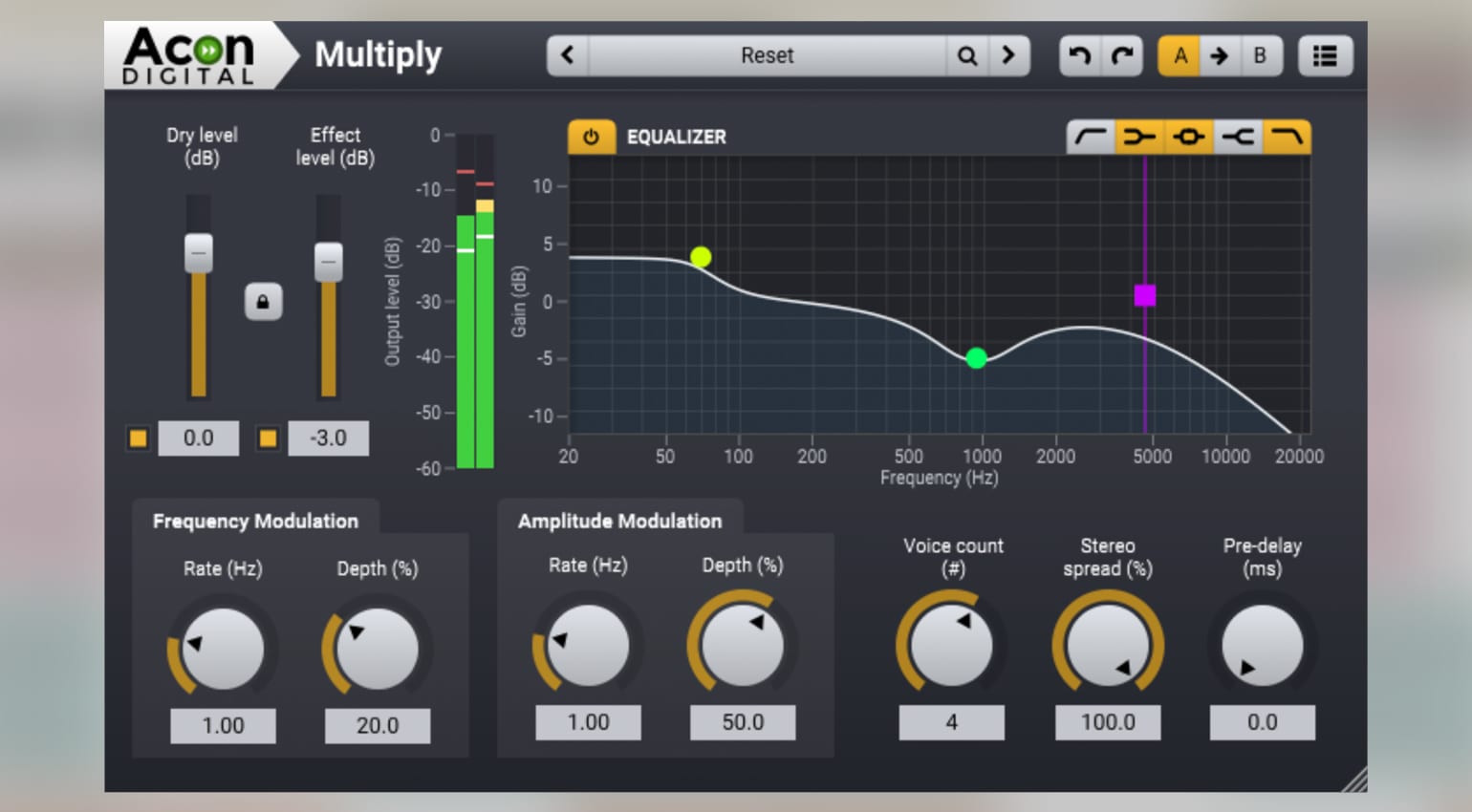Toggle the high-cut filter band
The image size is (1472, 812).
(1287, 137)
